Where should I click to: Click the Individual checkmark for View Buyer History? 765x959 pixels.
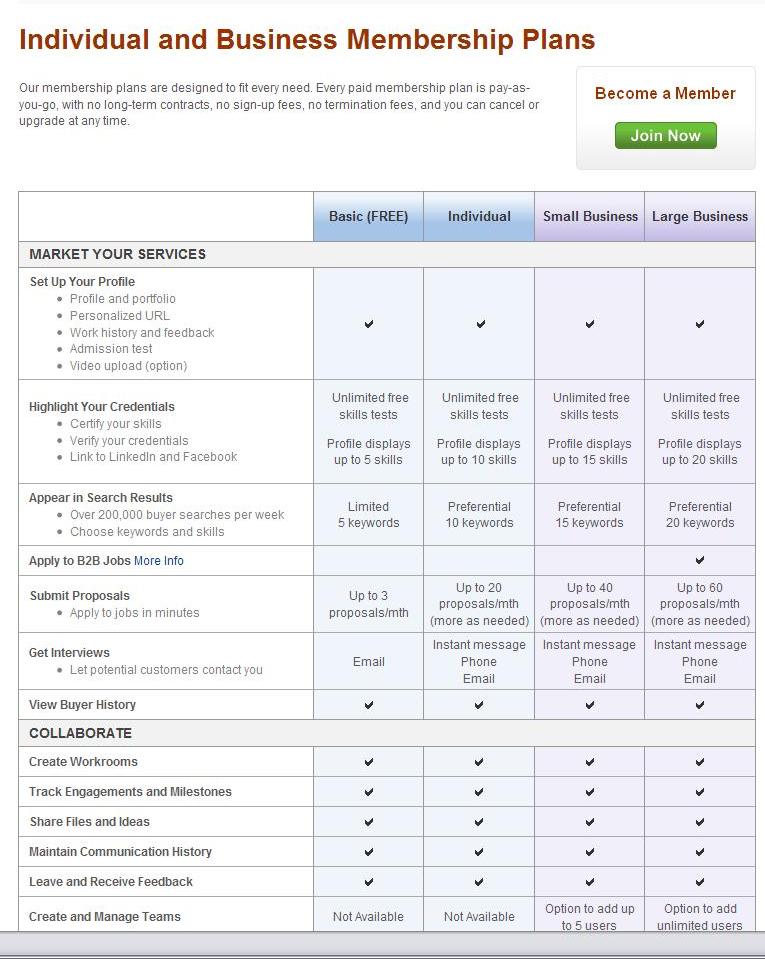tap(479, 705)
